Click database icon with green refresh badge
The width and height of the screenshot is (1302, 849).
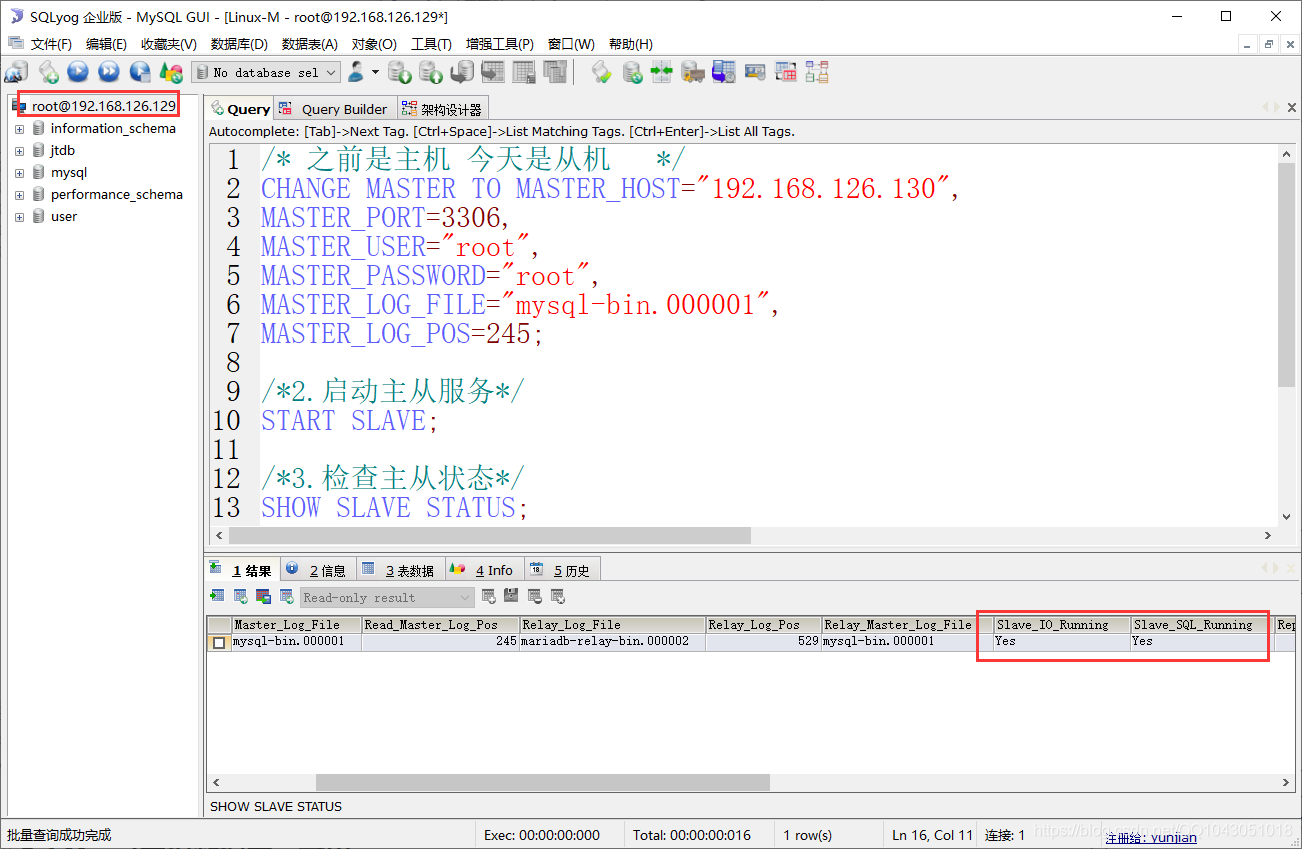(x=632, y=72)
